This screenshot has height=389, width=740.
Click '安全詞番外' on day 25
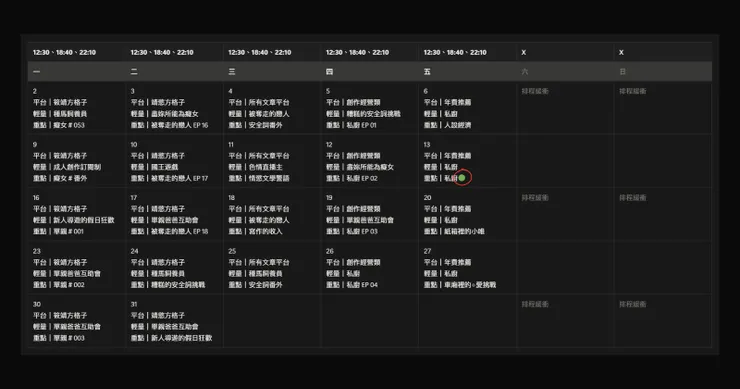[265, 285]
